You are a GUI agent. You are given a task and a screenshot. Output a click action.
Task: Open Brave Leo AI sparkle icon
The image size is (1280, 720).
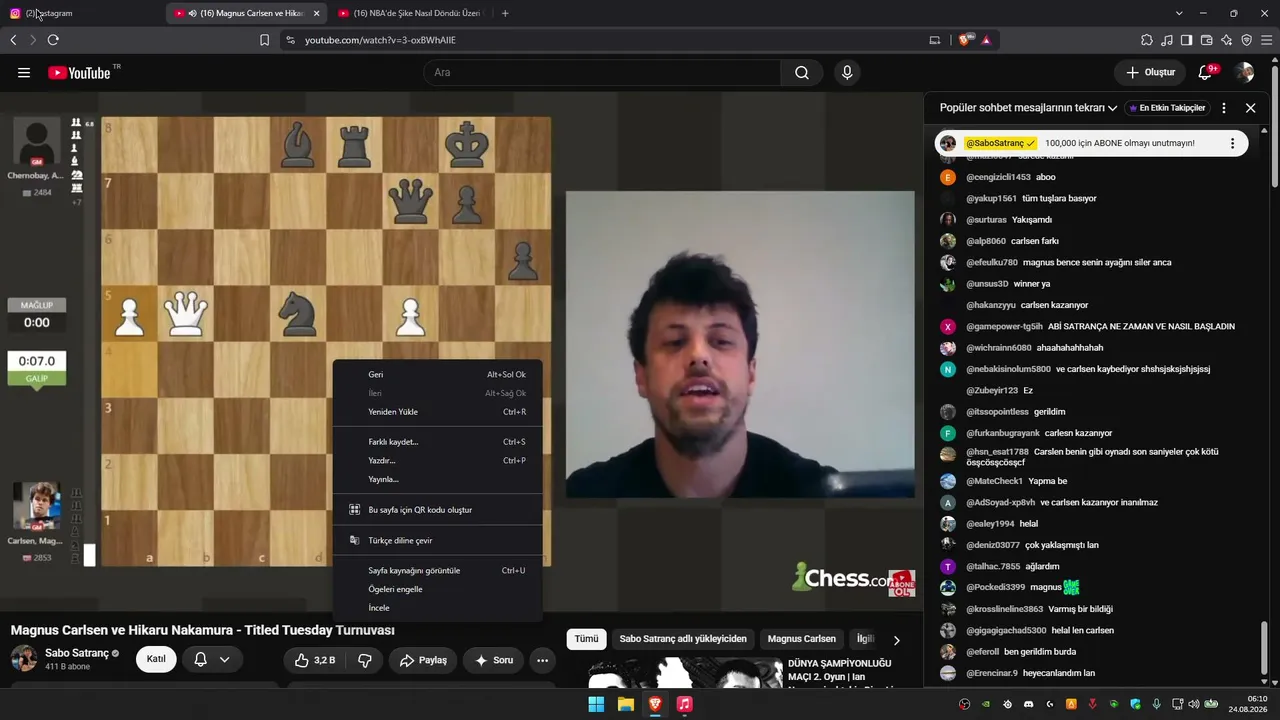(1226, 40)
